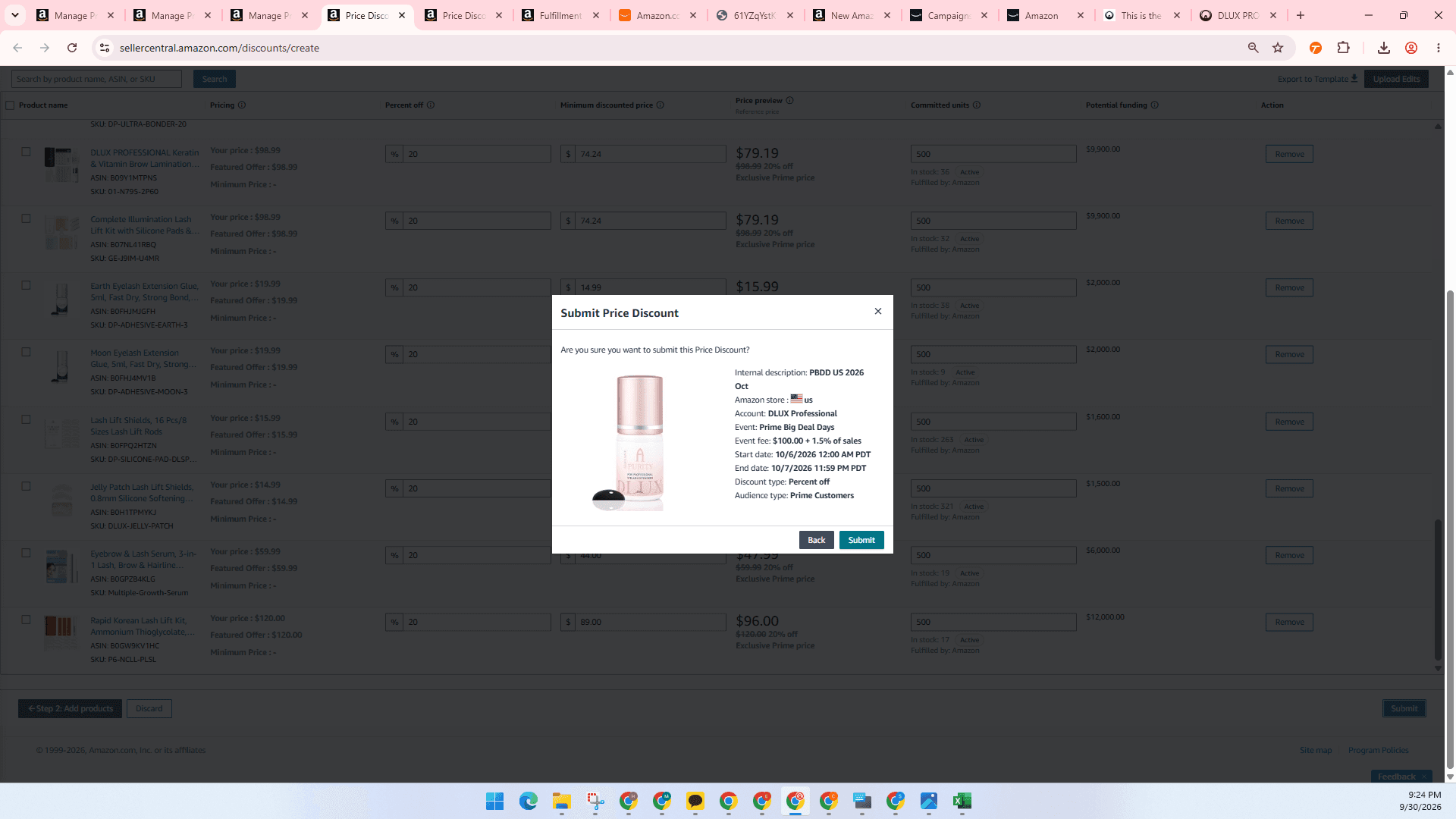Click the product search input field
The width and height of the screenshot is (1456, 819).
[96, 79]
